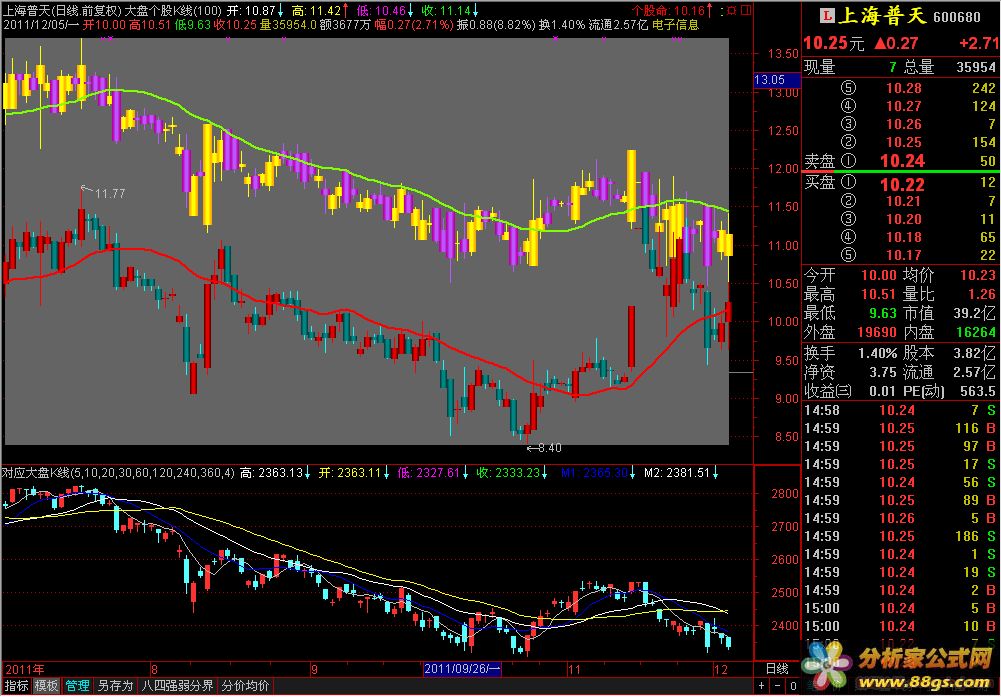Click 股本 value 3.82亿
This screenshot has height=697, width=1001.
(975, 353)
